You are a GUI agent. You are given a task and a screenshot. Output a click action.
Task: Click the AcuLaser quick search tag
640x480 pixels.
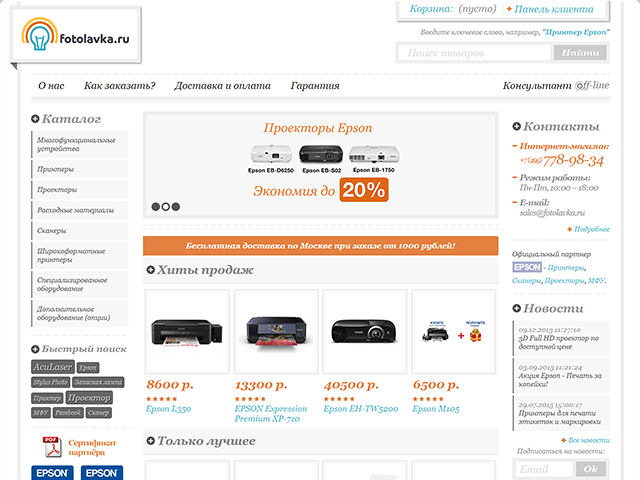tap(53, 367)
